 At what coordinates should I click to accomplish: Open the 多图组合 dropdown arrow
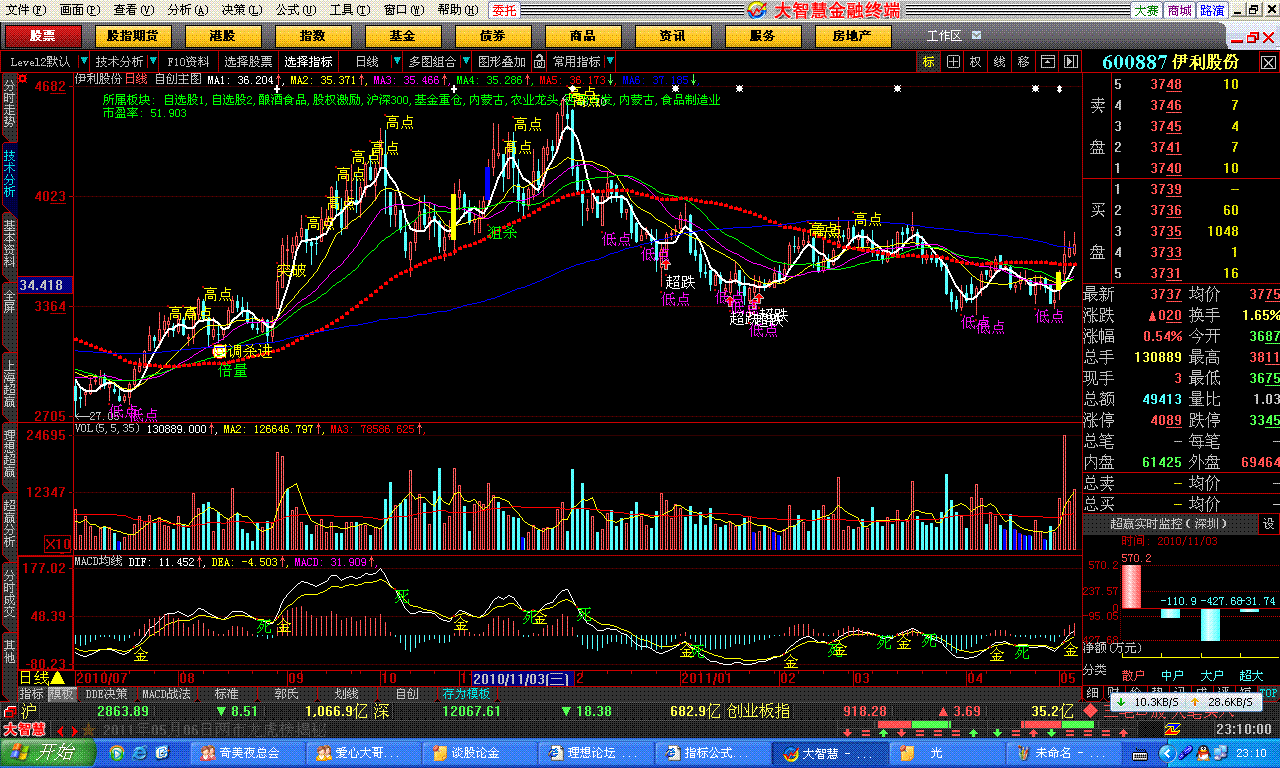[464, 62]
